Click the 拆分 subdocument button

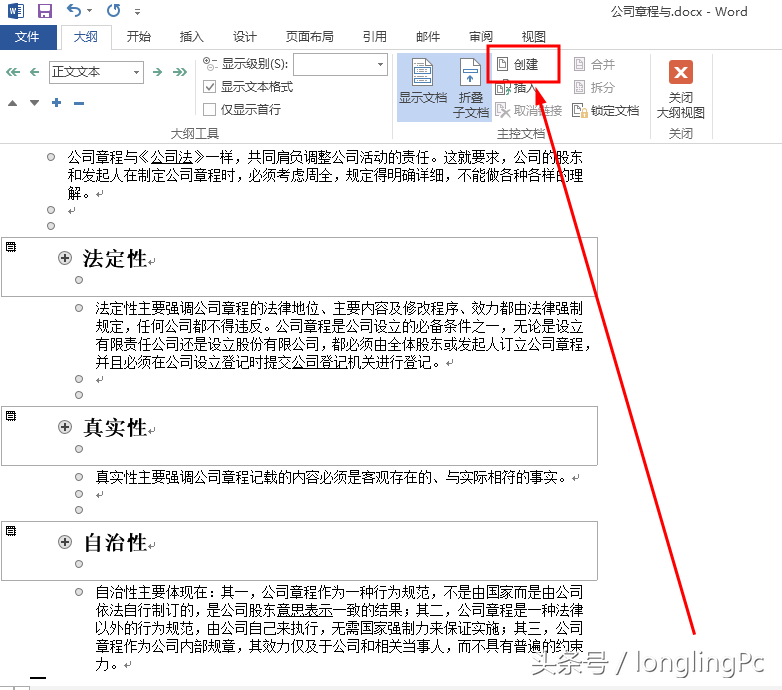click(x=594, y=88)
